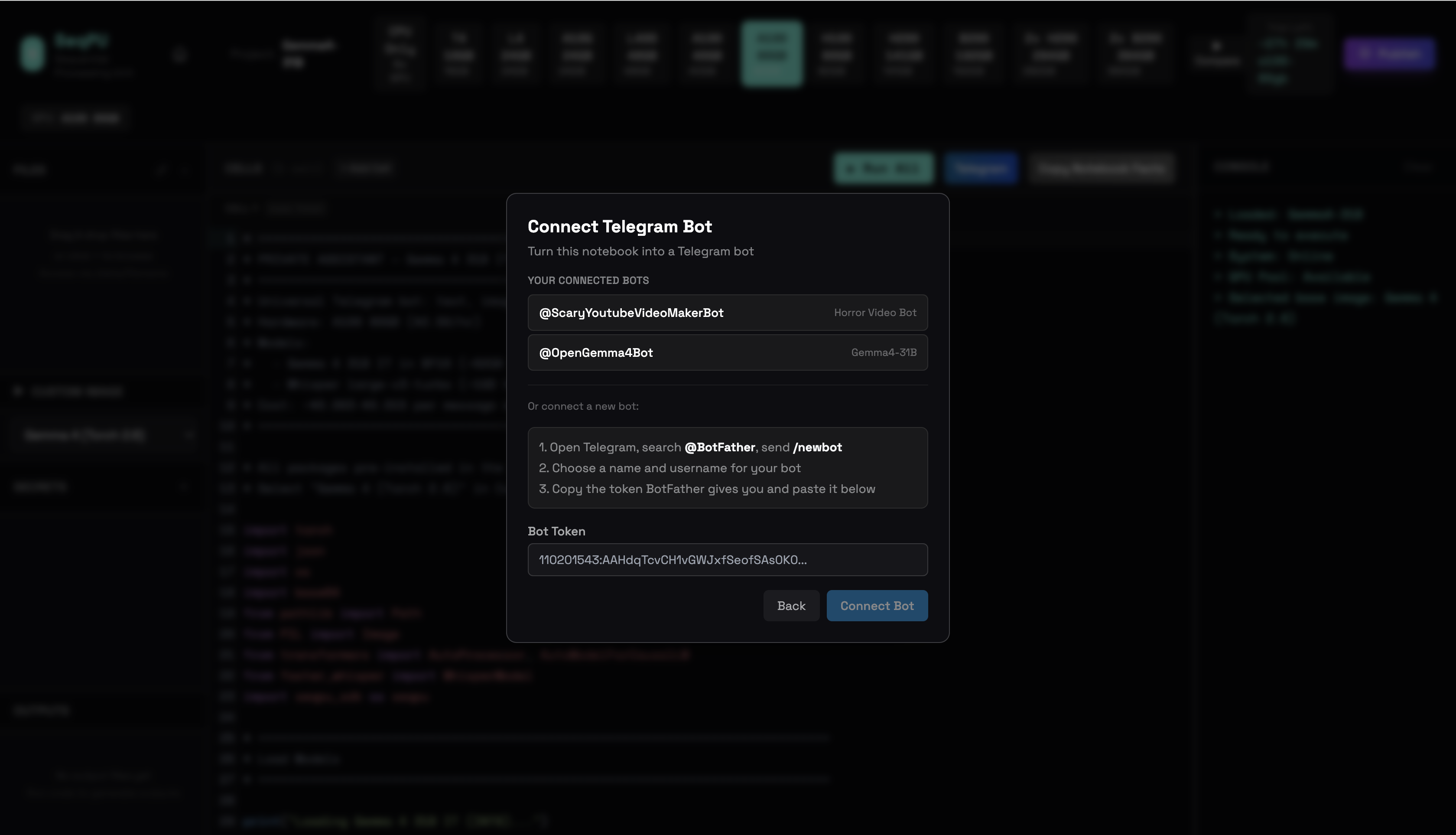
Task: Click the Bot Token input field
Action: tap(728, 560)
